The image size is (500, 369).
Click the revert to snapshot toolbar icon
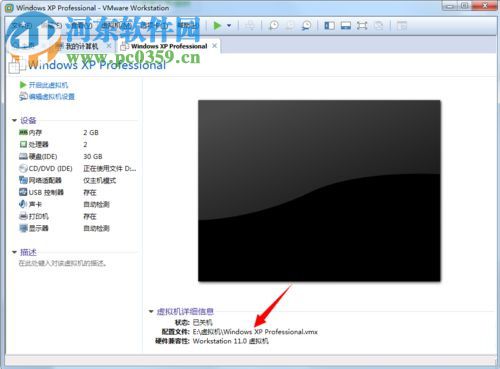(290, 26)
